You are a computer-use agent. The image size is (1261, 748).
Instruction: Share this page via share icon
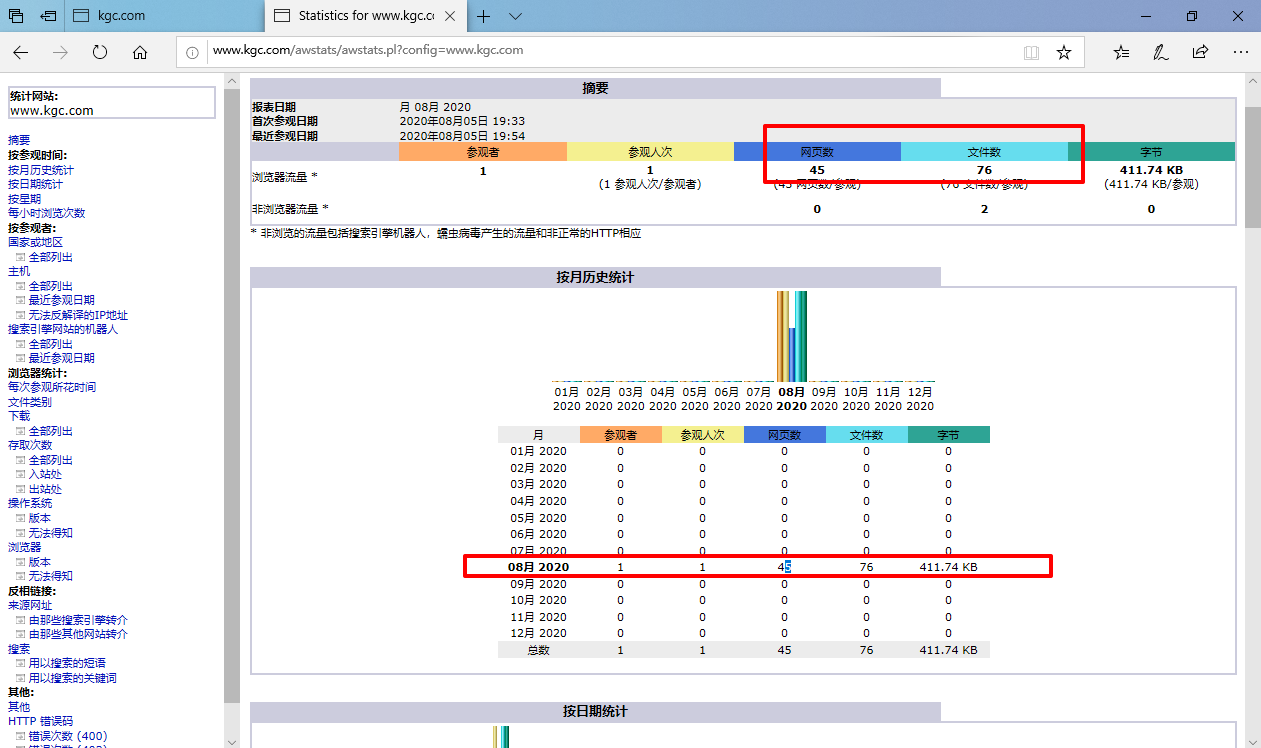click(x=1200, y=52)
